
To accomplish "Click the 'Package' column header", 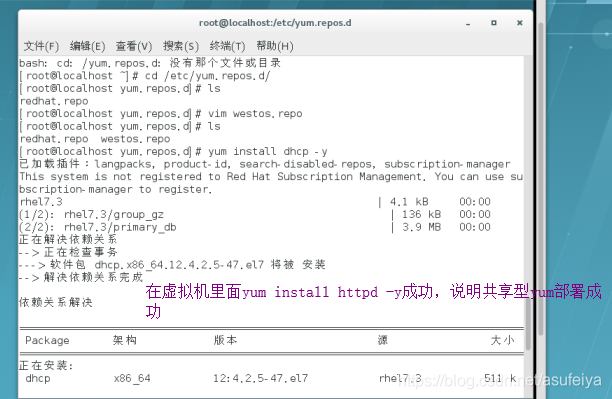I will coord(47,340).
